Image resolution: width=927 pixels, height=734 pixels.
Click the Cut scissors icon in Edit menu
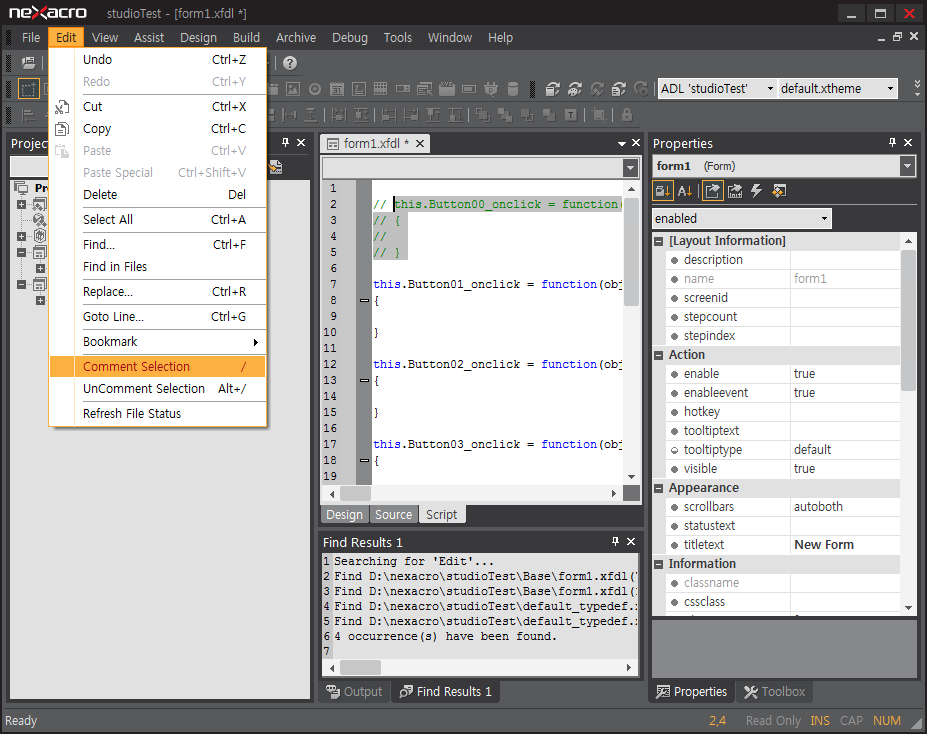tap(62, 107)
